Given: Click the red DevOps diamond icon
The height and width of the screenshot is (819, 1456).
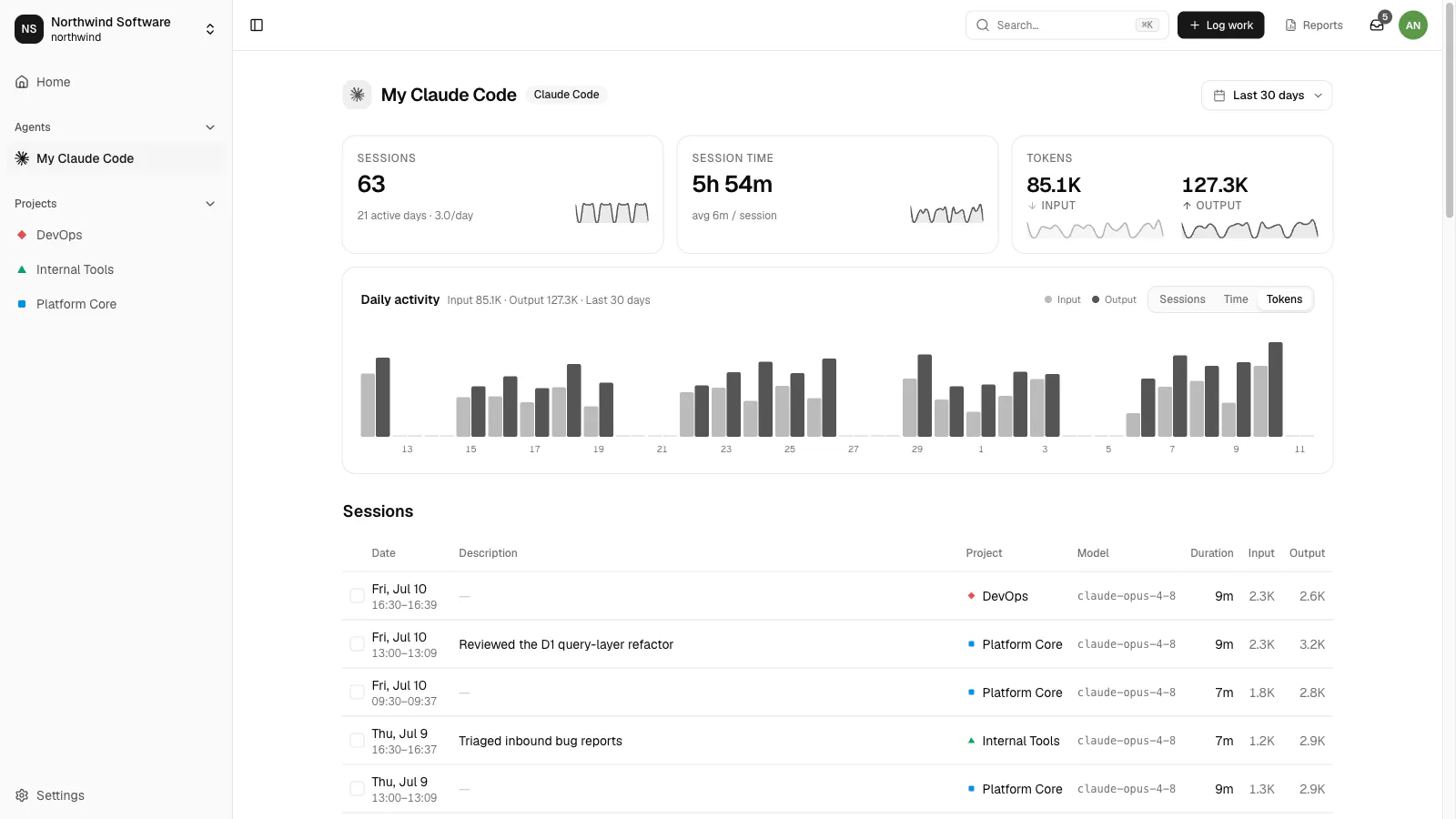Looking at the screenshot, I should tap(22, 235).
